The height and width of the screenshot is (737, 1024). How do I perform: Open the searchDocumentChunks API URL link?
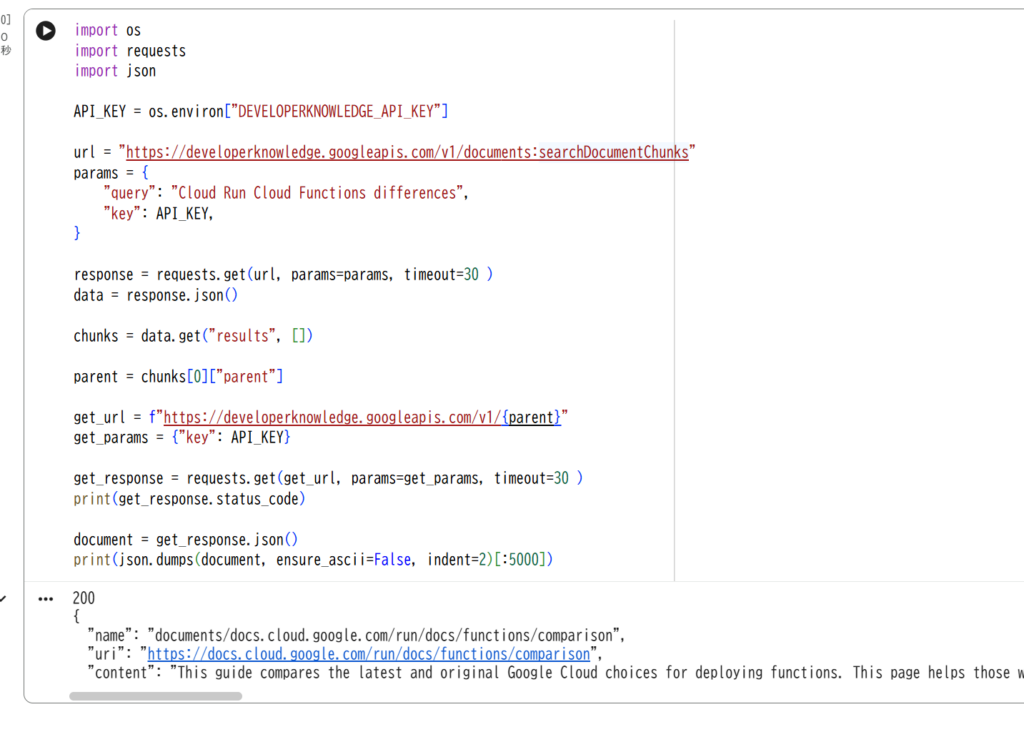(x=407, y=152)
